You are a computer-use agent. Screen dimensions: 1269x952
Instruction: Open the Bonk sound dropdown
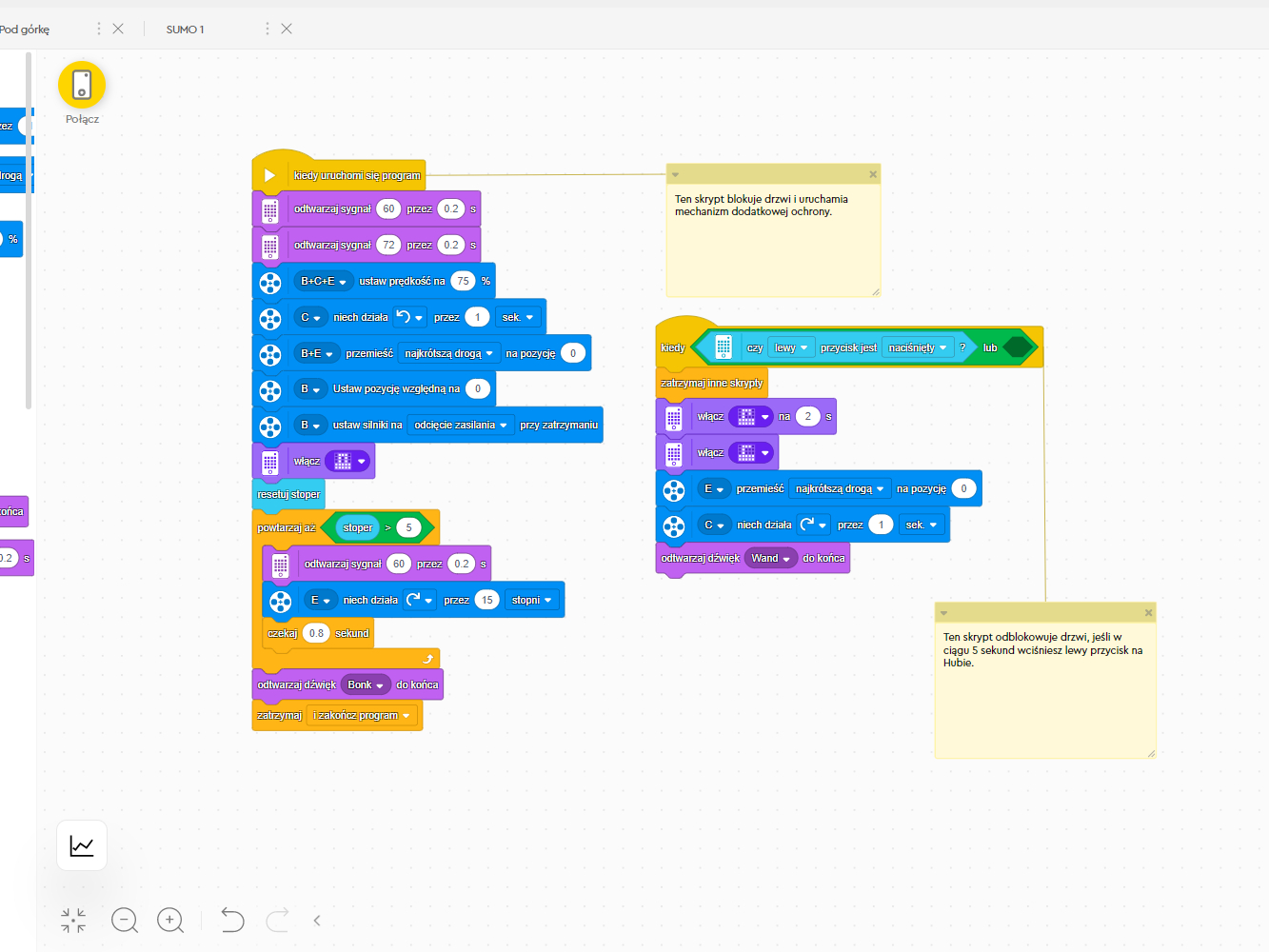pos(366,684)
